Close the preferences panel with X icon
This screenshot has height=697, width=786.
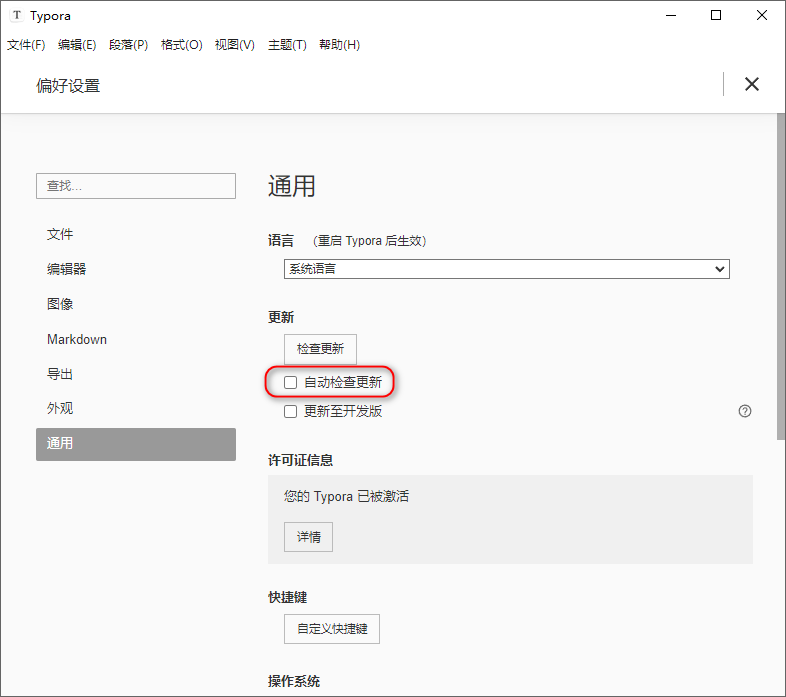751,84
